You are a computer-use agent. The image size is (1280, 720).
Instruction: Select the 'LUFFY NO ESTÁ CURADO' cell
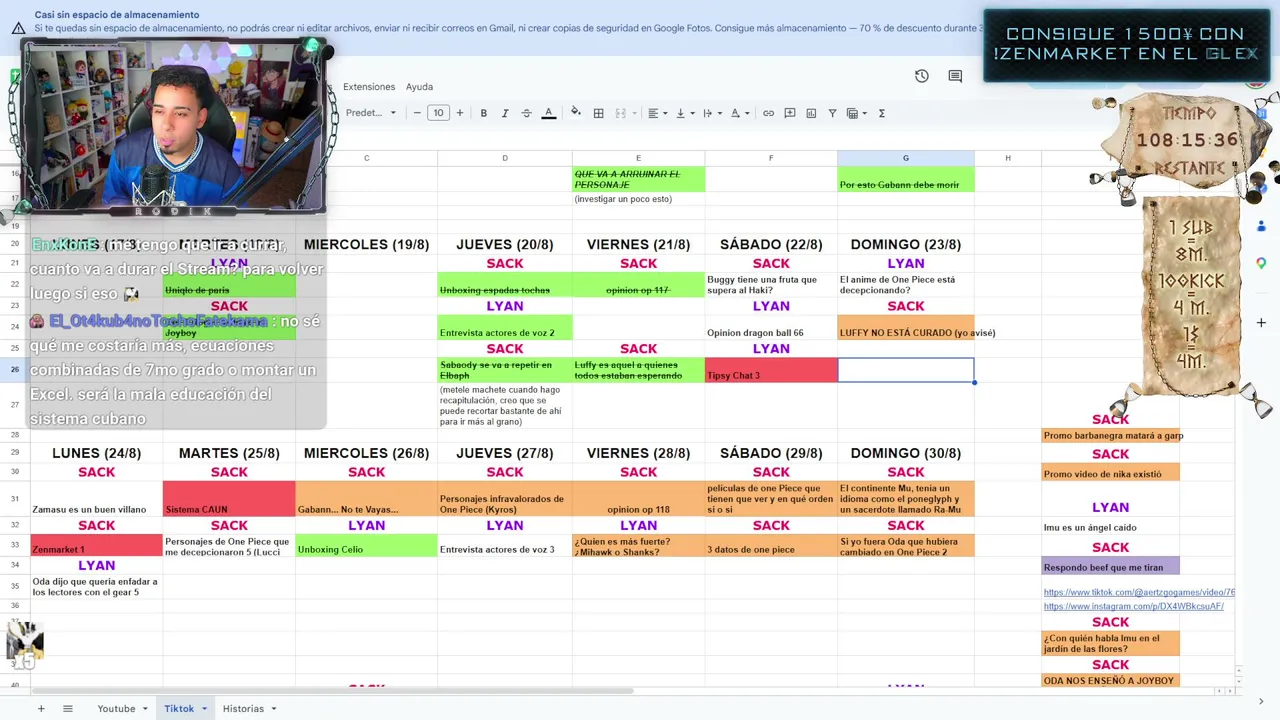point(906,327)
